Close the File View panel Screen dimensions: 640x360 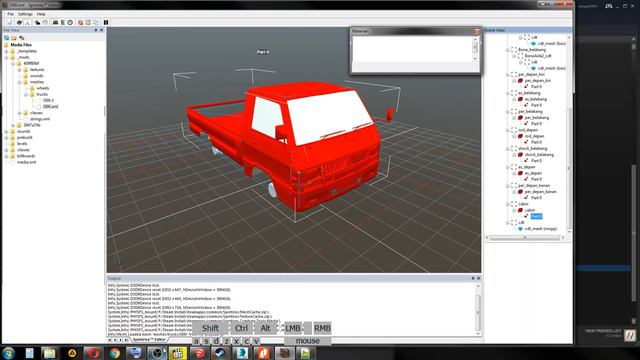click(x=102, y=30)
